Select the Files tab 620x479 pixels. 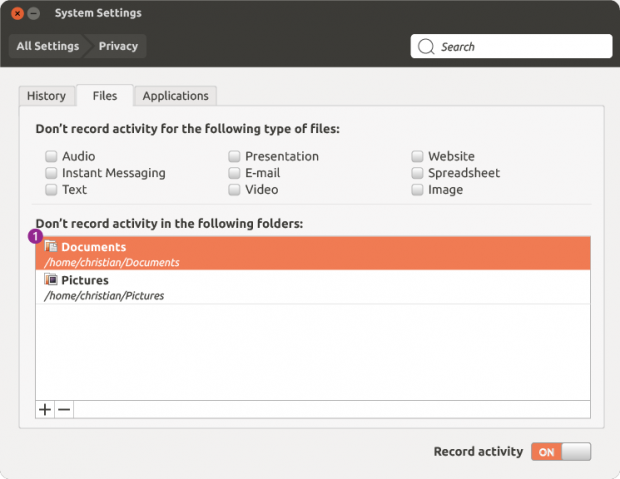pyautogui.click(x=105, y=95)
